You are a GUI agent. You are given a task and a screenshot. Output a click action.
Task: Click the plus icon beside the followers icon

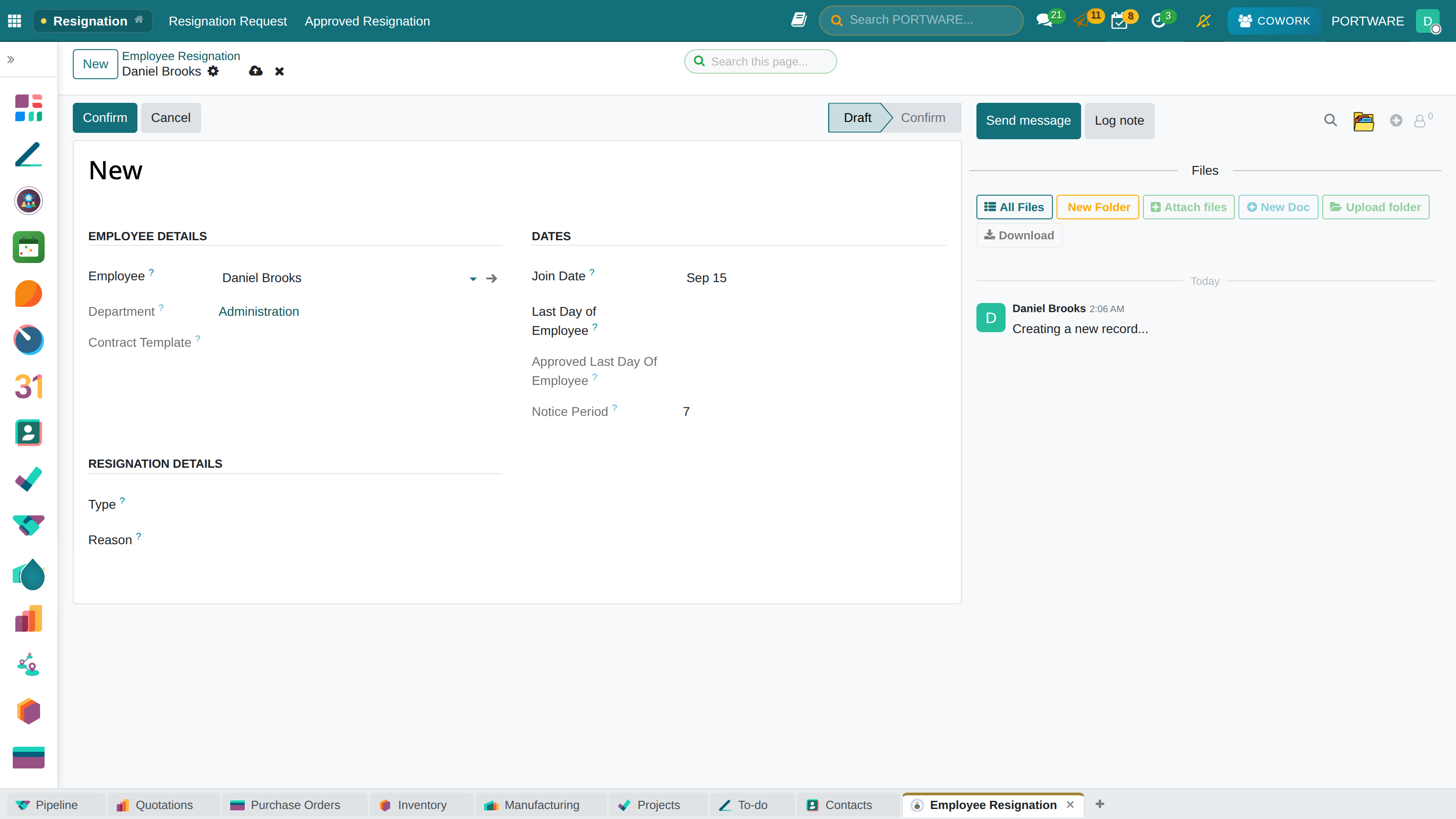pyautogui.click(x=1396, y=121)
